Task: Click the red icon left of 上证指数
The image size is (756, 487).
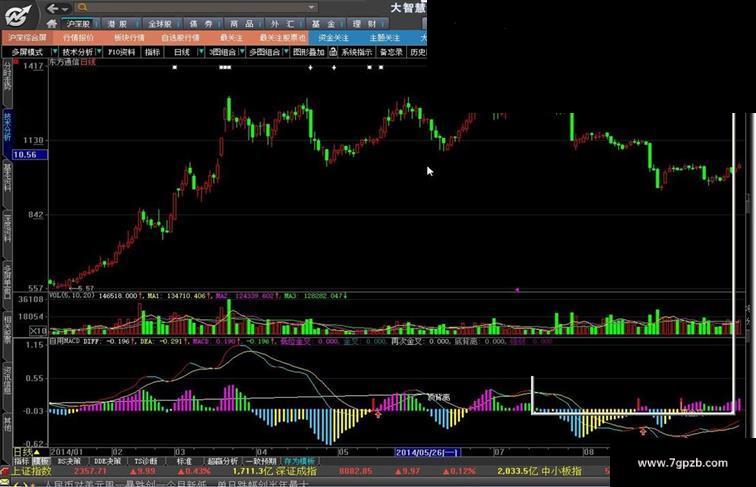Action: pyautogui.click(x=5, y=471)
